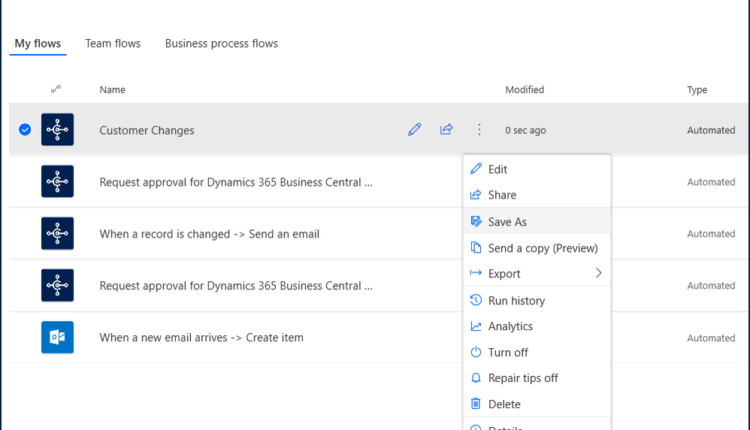Expand the Export submenu arrow
750x430 pixels.
(599, 274)
